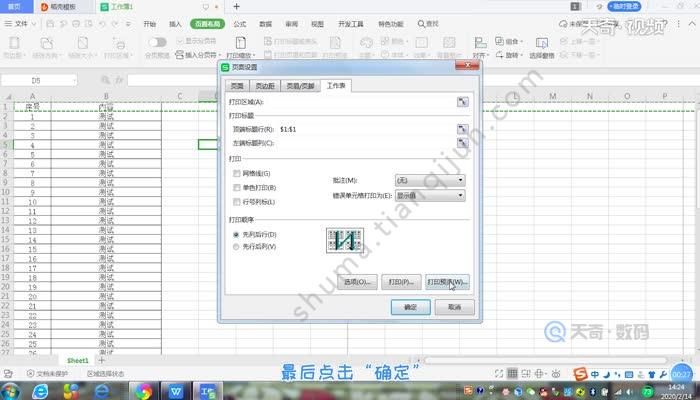This screenshot has width=700, height=400.
Task: Click the Options (O) button
Action: pos(357,282)
